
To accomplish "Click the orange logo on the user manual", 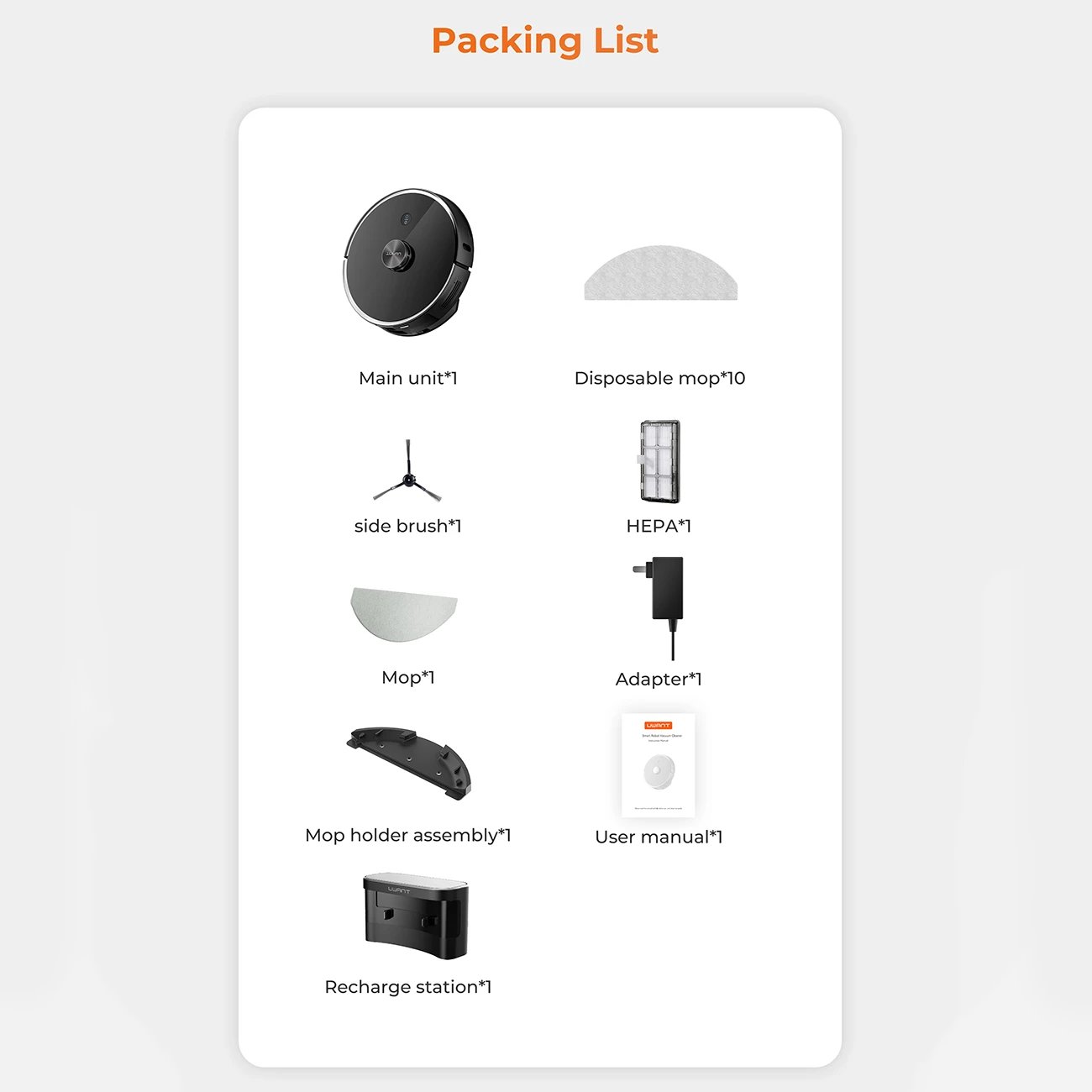I will click(658, 725).
